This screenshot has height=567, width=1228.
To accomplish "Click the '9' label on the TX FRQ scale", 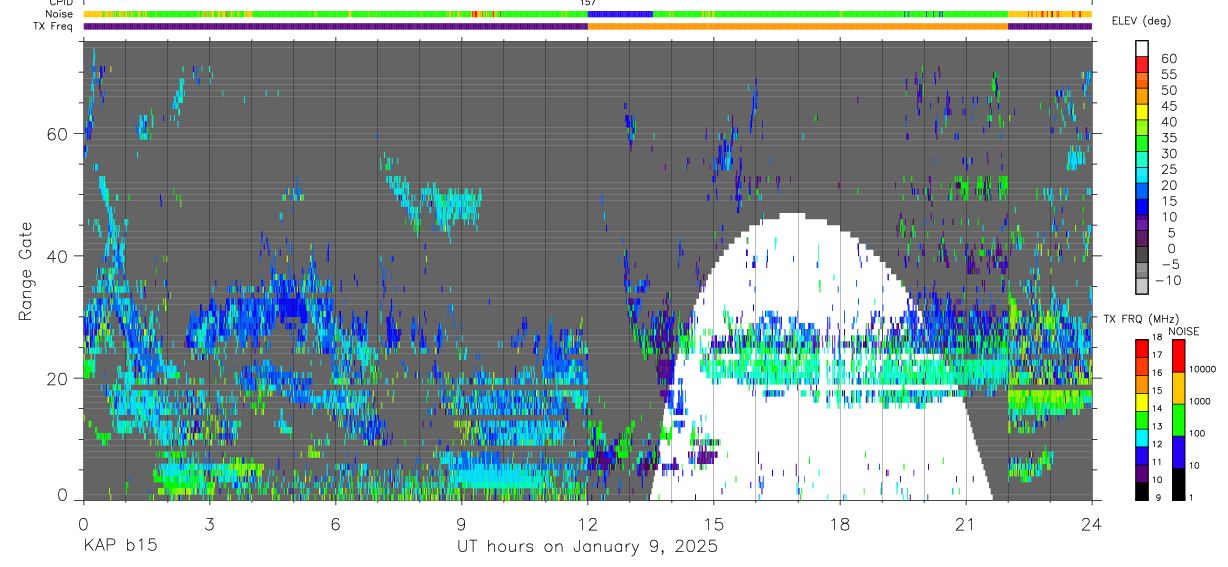I will pyautogui.click(x=1160, y=499).
